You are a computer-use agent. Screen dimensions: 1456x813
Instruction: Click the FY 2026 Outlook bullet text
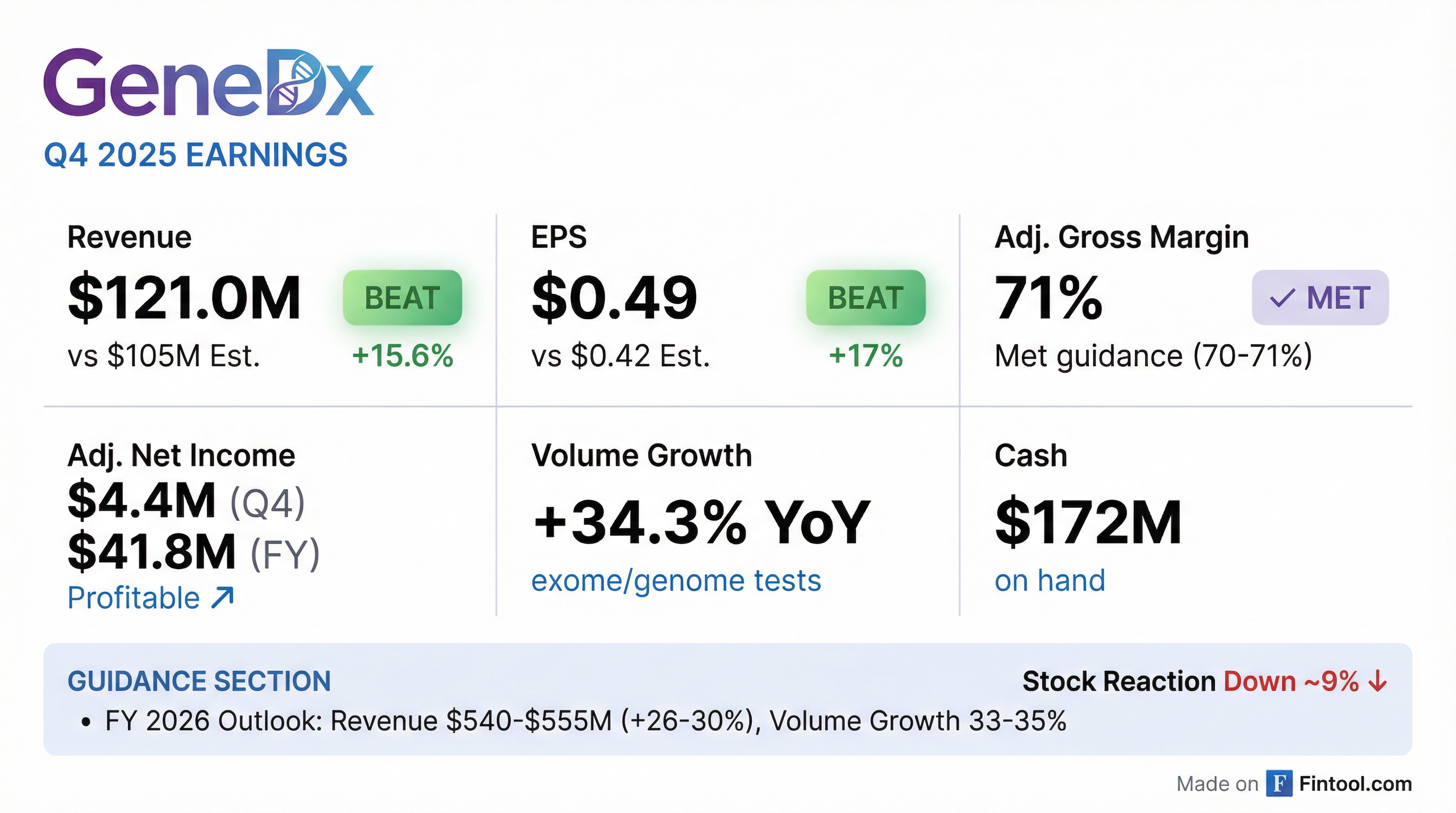click(586, 721)
